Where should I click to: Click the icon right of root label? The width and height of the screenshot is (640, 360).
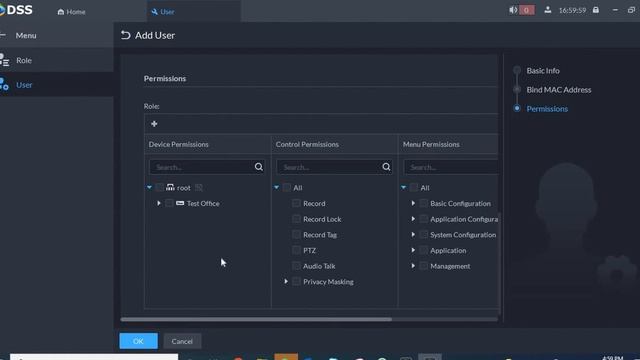point(199,187)
